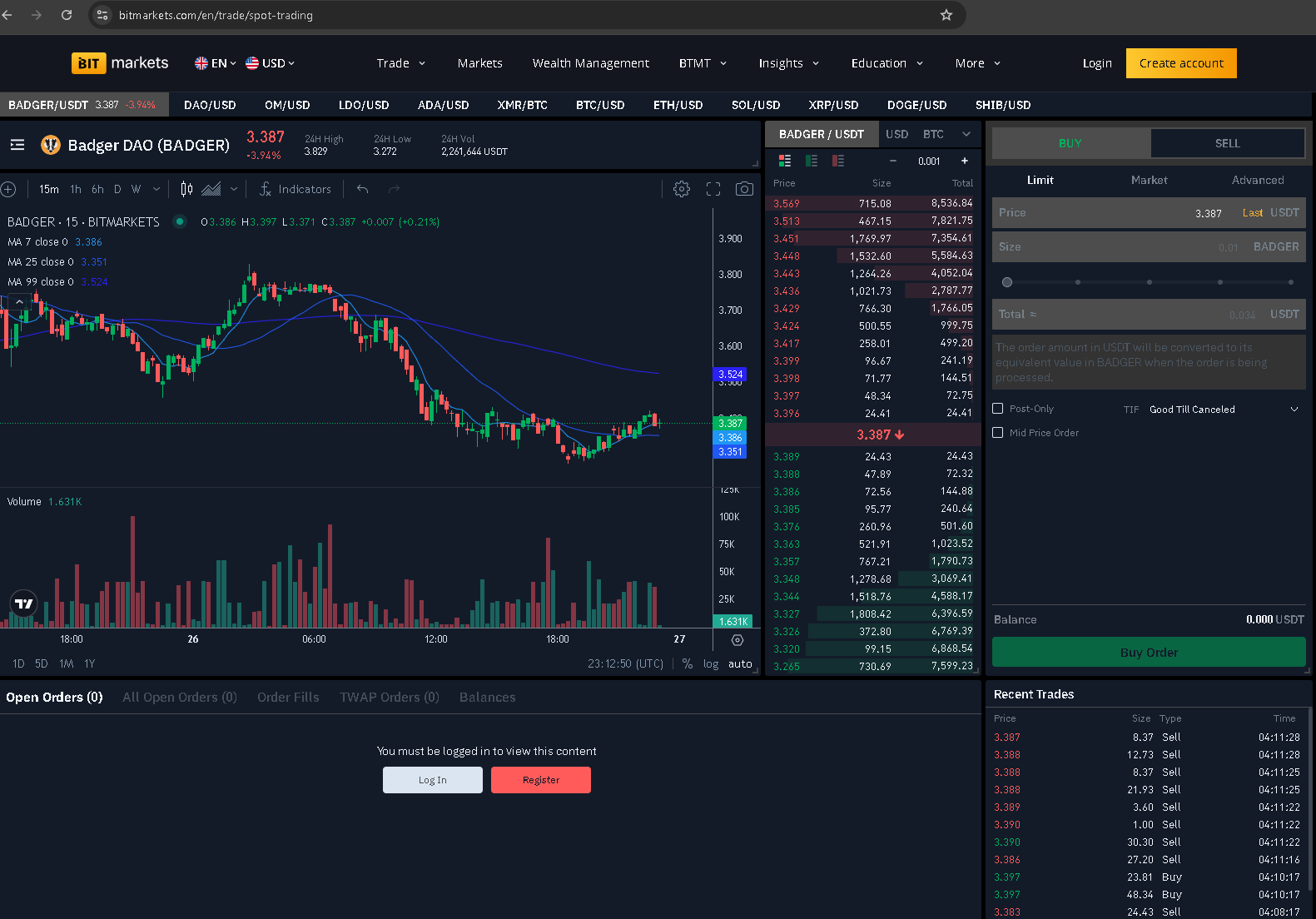Click the Log In button below orders

click(433, 780)
